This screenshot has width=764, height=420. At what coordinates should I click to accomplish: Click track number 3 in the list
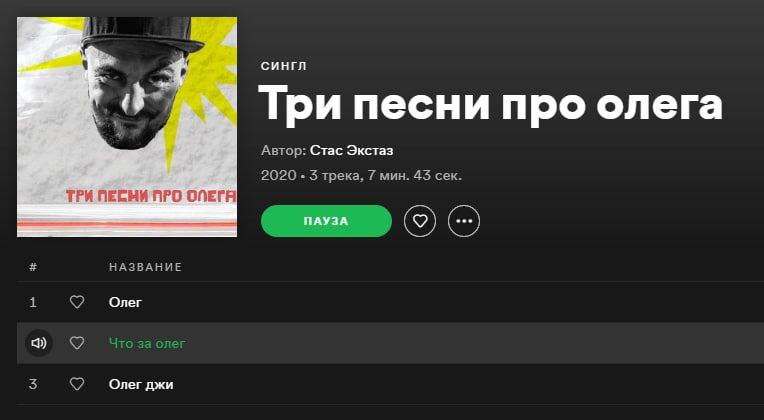33,384
